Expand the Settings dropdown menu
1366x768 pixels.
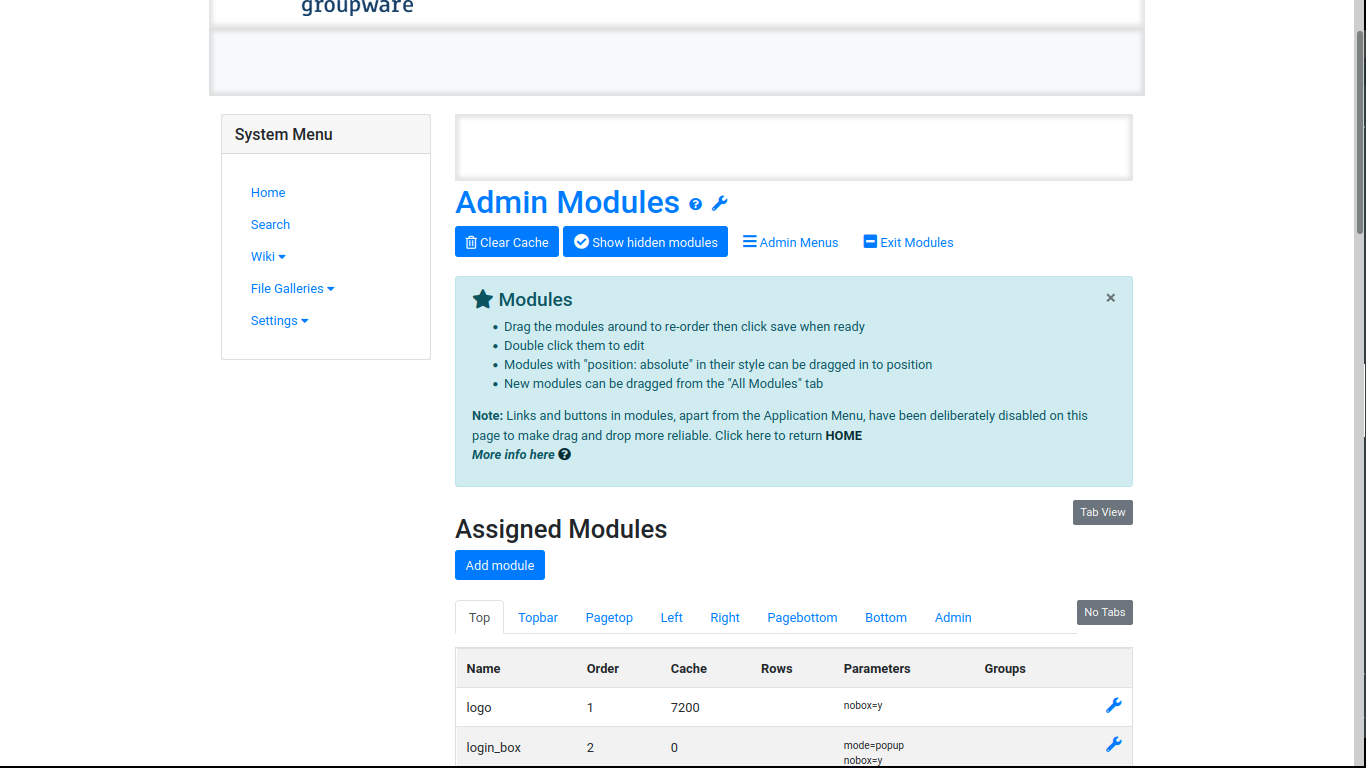[279, 321]
